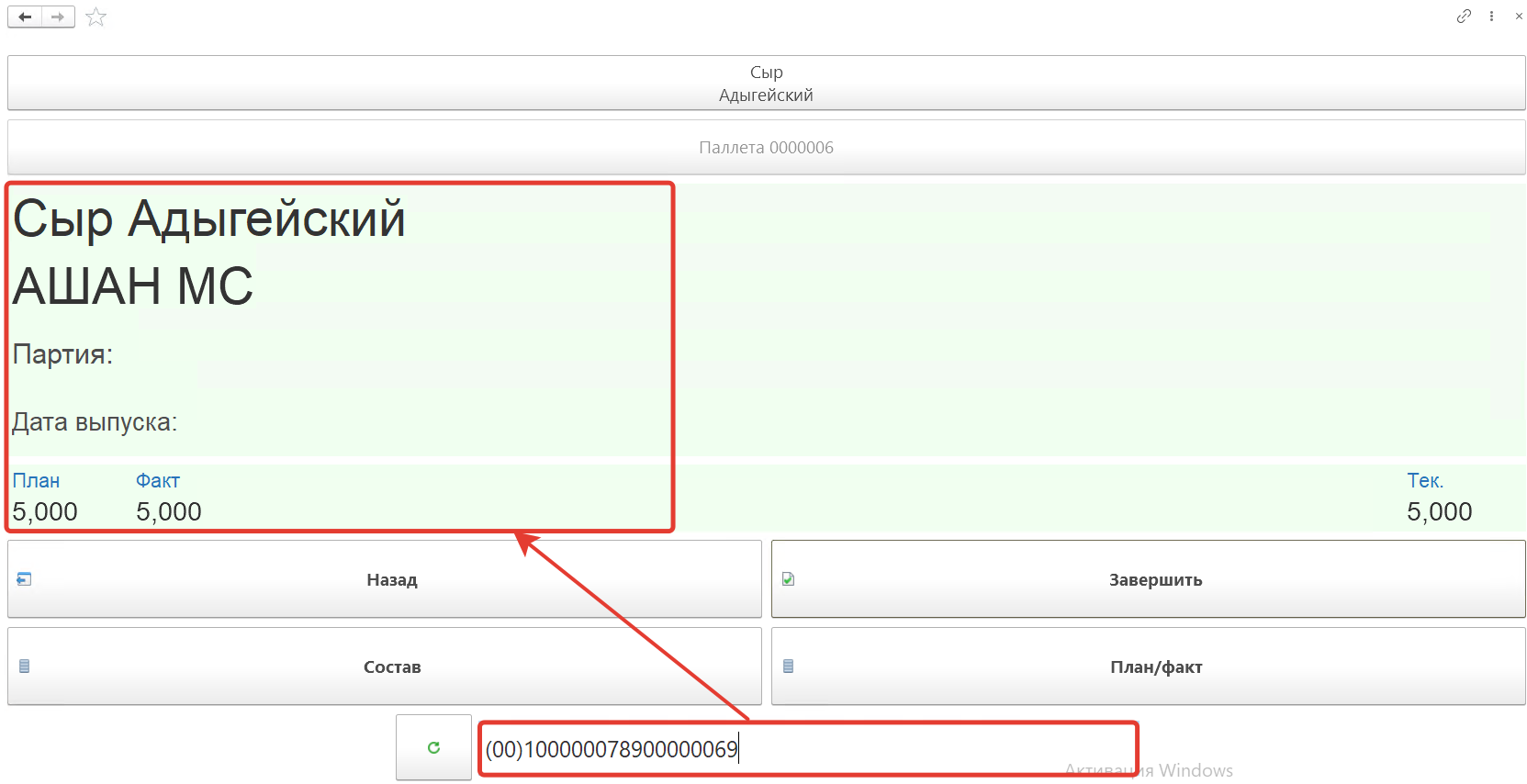This screenshot has width=1527, height=784.
Task: Click the Сыр Адыгейский header button
Action: (766, 84)
